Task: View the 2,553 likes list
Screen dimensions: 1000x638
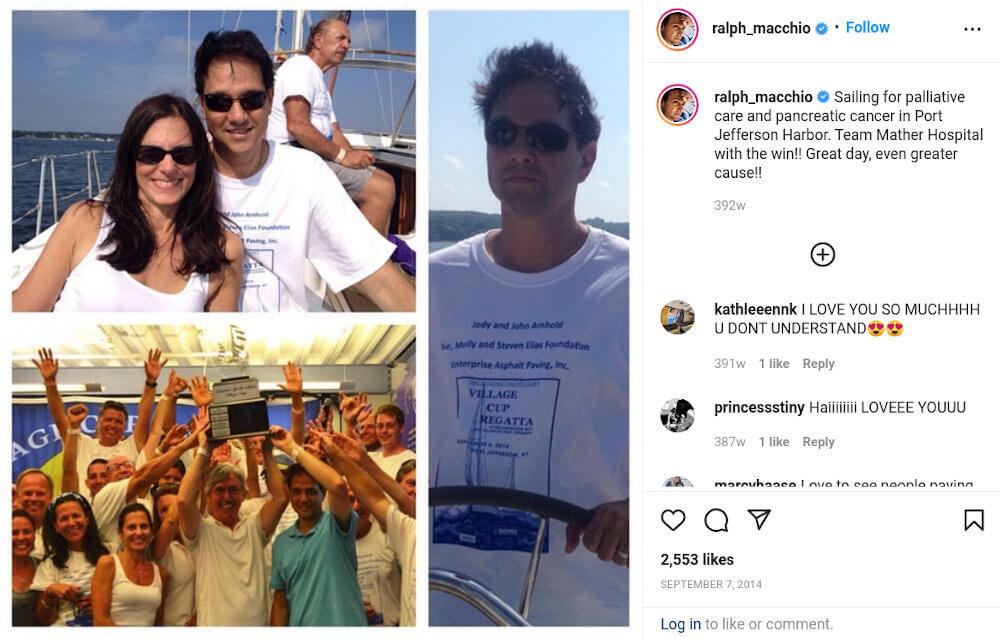Action: pos(697,560)
